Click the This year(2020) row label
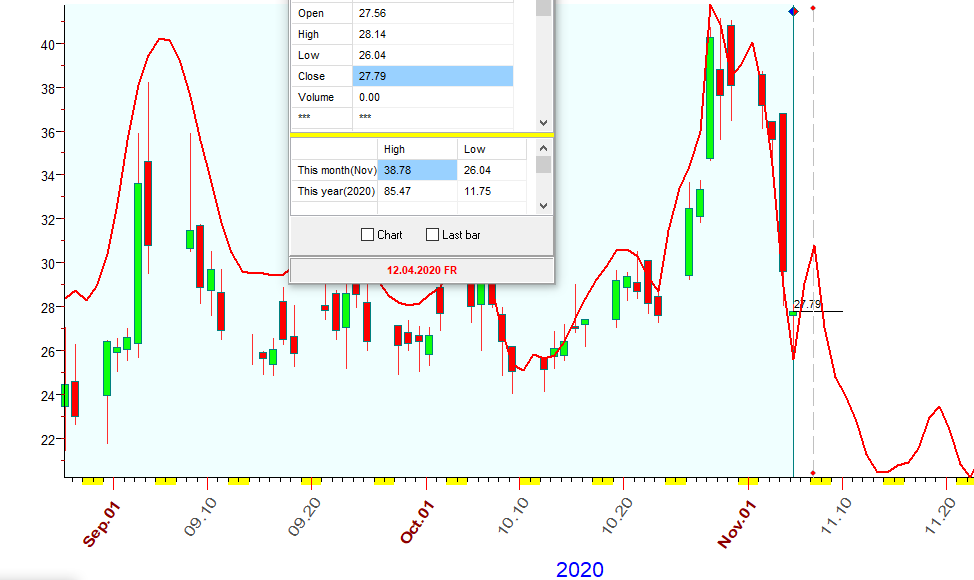Image resolution: width=974 pixels, height=580 pixels. pos(334,191)
